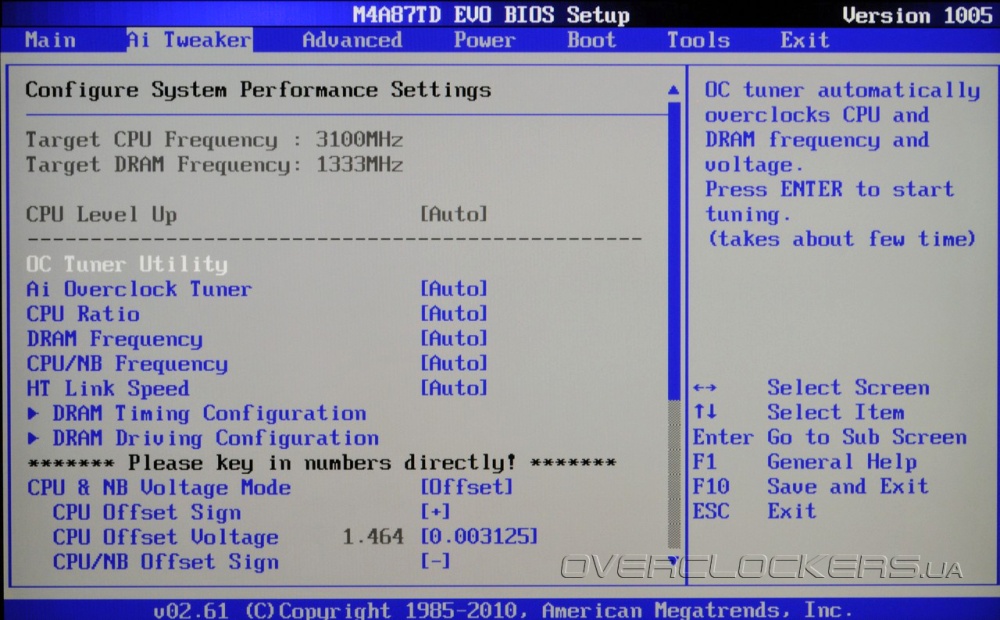
Task: Go to the Boot tab
Action: [592, 40]
